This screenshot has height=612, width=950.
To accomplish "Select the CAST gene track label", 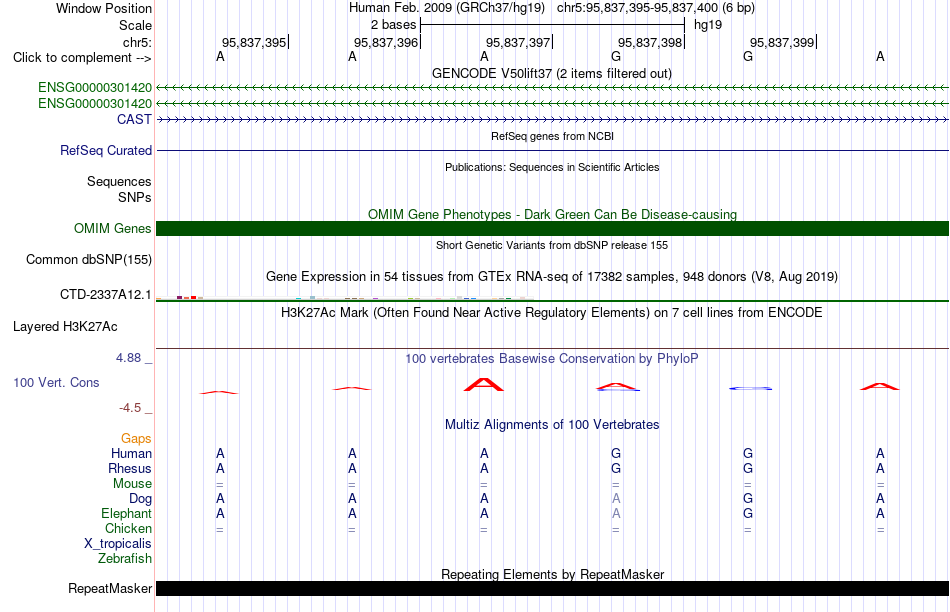I will pyautogui.click(x=134, y=119).
